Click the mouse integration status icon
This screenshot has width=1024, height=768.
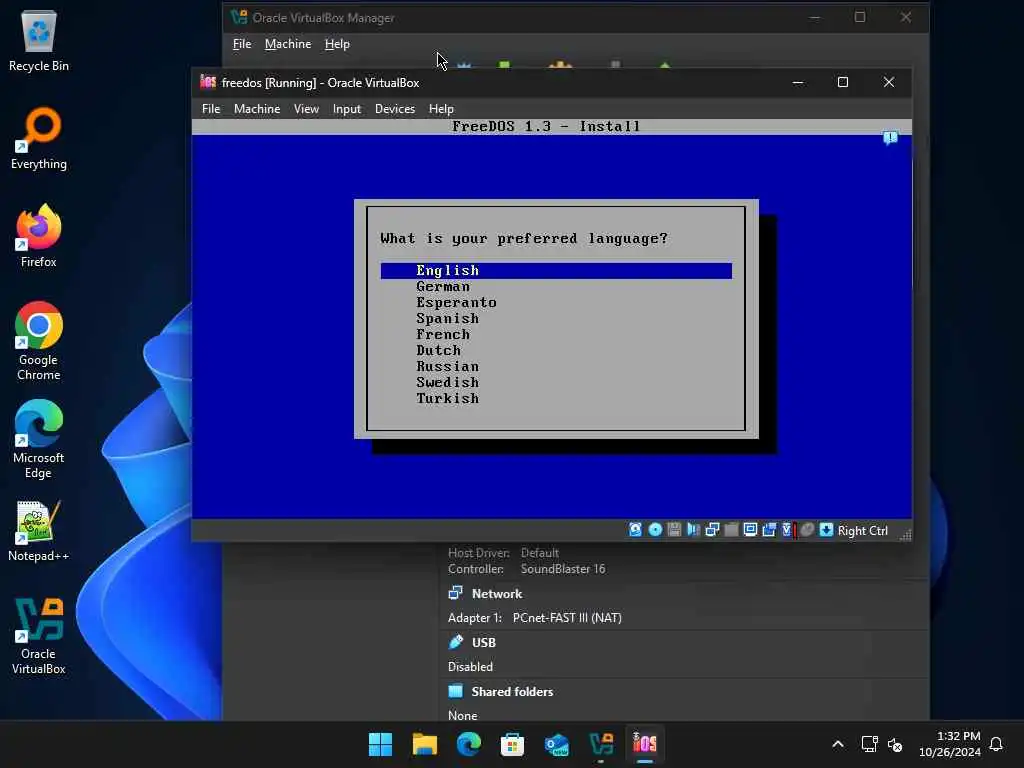tap(807, 530)
